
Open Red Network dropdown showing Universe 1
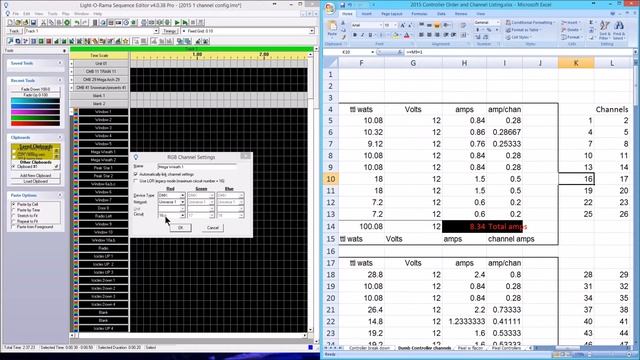pos(182,202)
